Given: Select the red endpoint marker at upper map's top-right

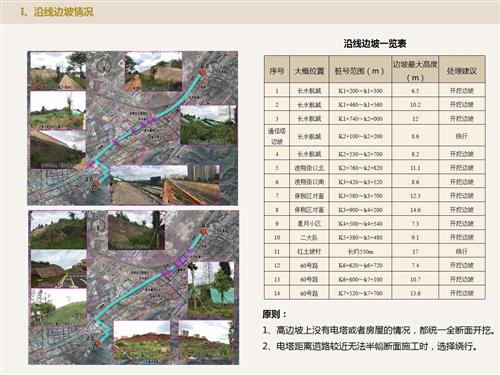Looking at the screenshot, I should tap(202, 72).
